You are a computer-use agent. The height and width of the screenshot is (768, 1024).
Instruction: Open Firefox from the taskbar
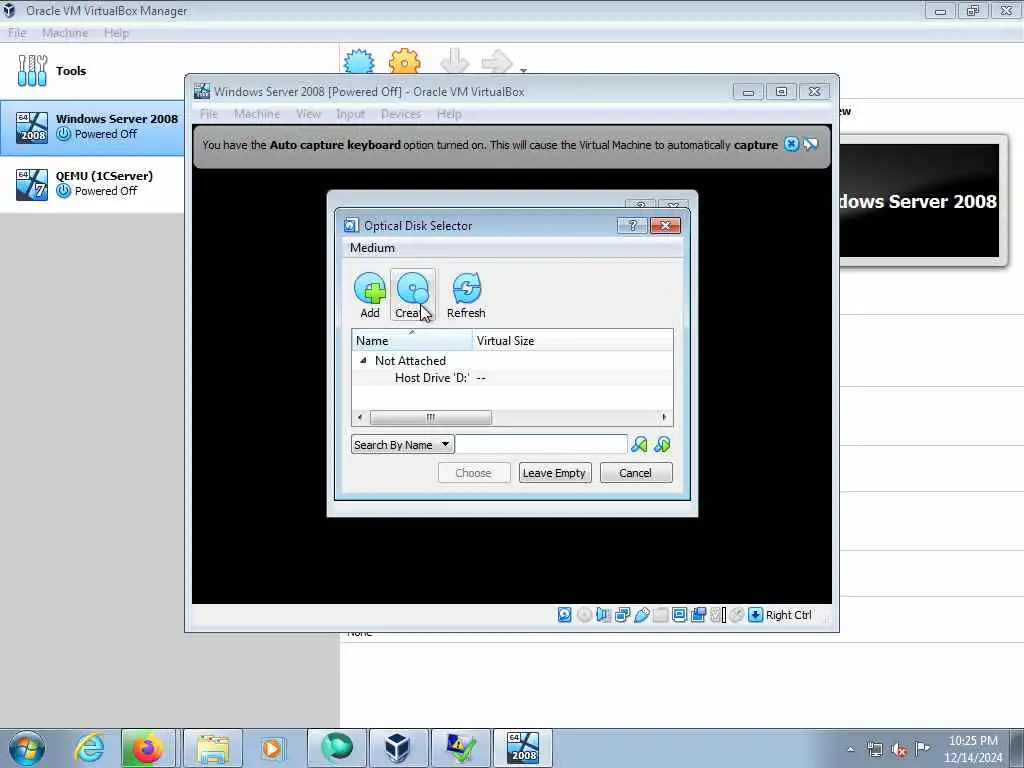[147, 748]
